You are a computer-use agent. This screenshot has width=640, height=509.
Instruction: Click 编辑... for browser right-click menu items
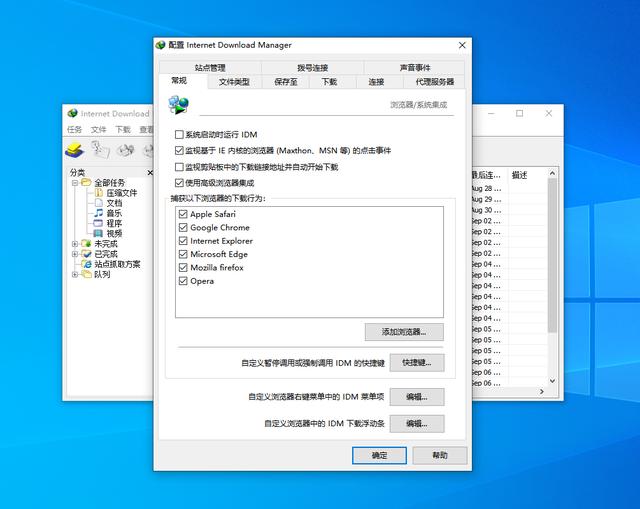(417, 397)
